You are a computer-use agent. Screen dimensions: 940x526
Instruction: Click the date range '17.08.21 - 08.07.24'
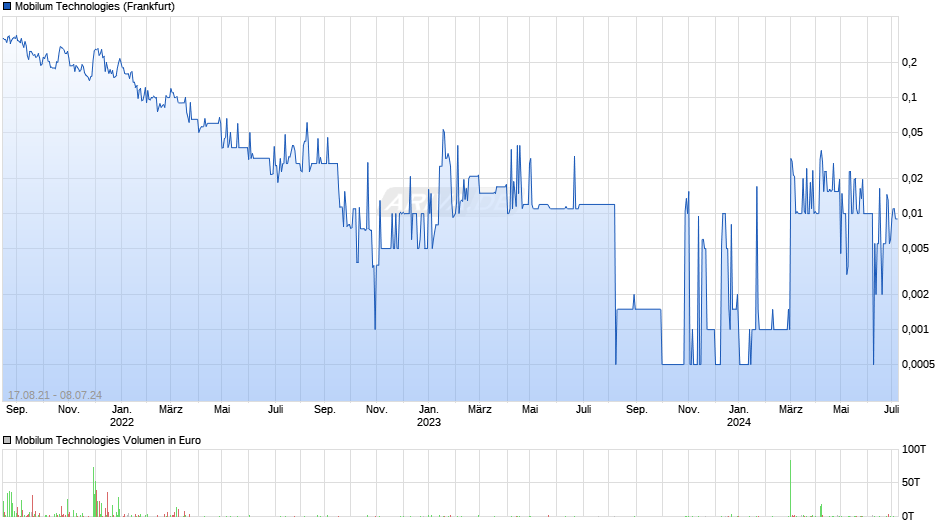[x=55, y=395]
